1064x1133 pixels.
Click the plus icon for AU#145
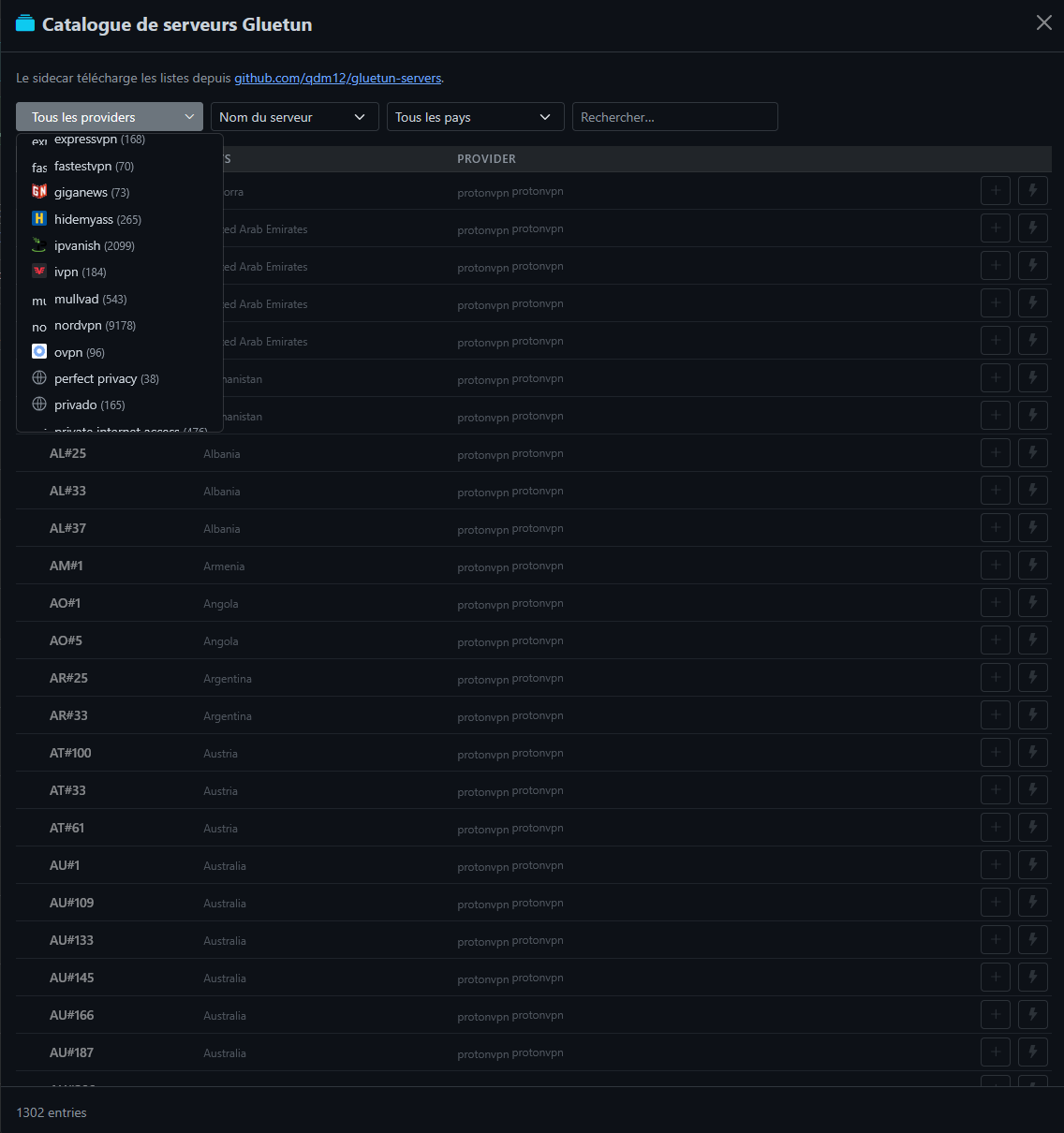click(x=996, y=977)
